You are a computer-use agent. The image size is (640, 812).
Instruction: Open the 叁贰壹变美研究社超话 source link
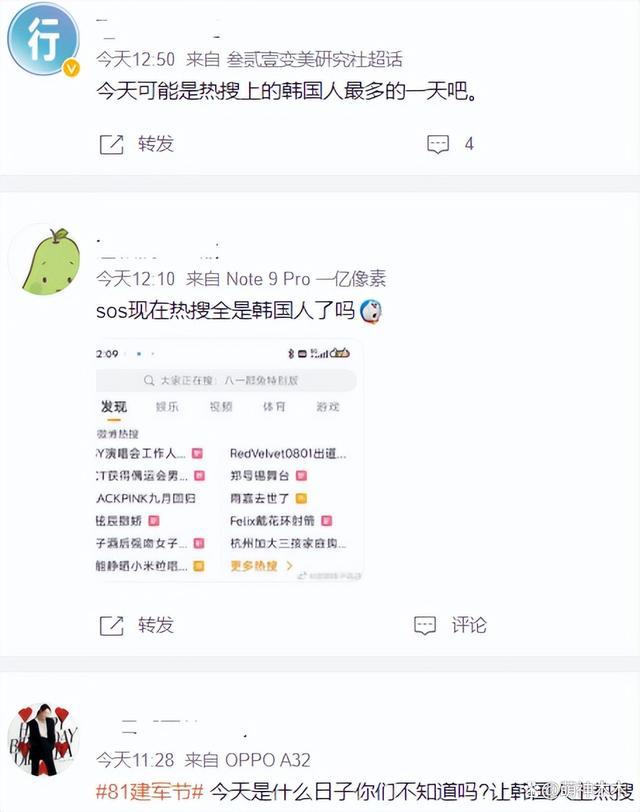pos(314,60)
